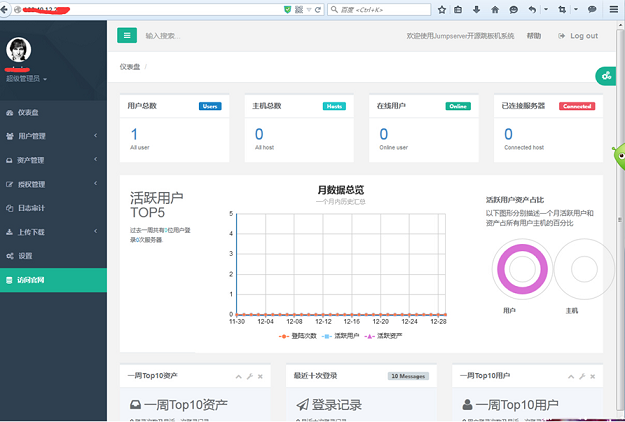This screenshot has width=625, height=422.
Task: Collapse the 一周Top10资产 panel
Action: click(x=238, y=377)
